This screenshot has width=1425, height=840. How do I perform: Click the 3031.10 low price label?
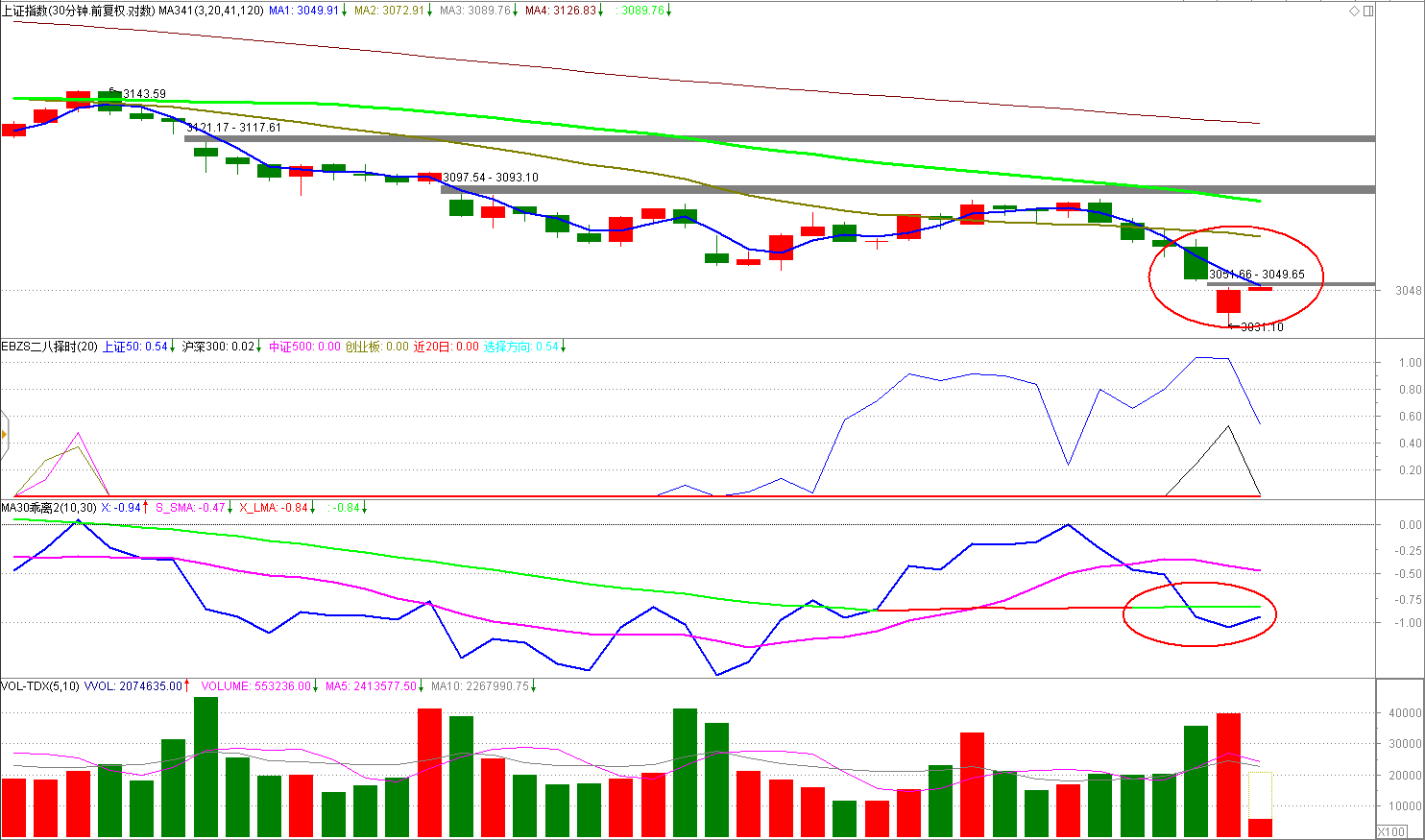click(1262, 327)
